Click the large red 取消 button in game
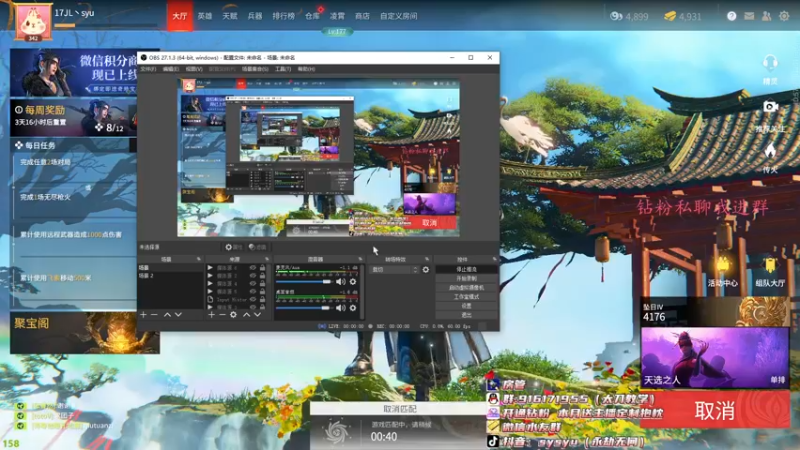Screen dimensions: 800x450 (715, 410)
